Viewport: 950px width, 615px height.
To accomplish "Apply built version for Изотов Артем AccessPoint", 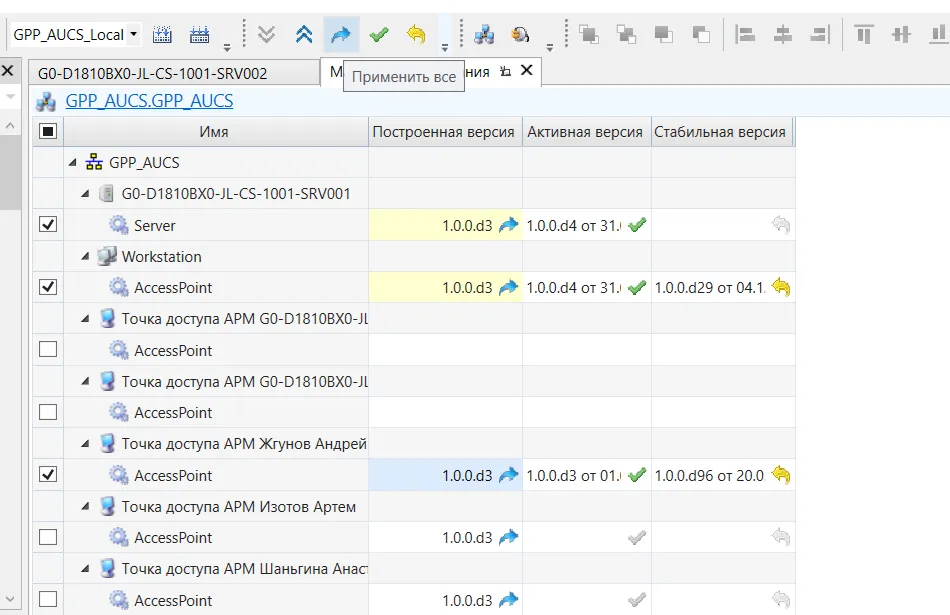I will click(x=509, y=537).
